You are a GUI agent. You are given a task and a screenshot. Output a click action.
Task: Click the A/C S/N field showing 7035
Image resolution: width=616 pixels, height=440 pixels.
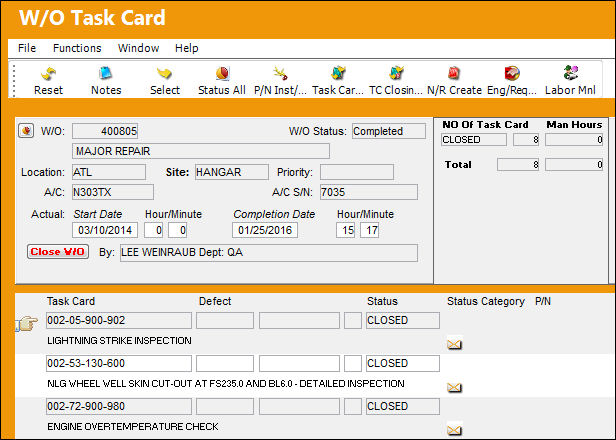click(369, 192)
